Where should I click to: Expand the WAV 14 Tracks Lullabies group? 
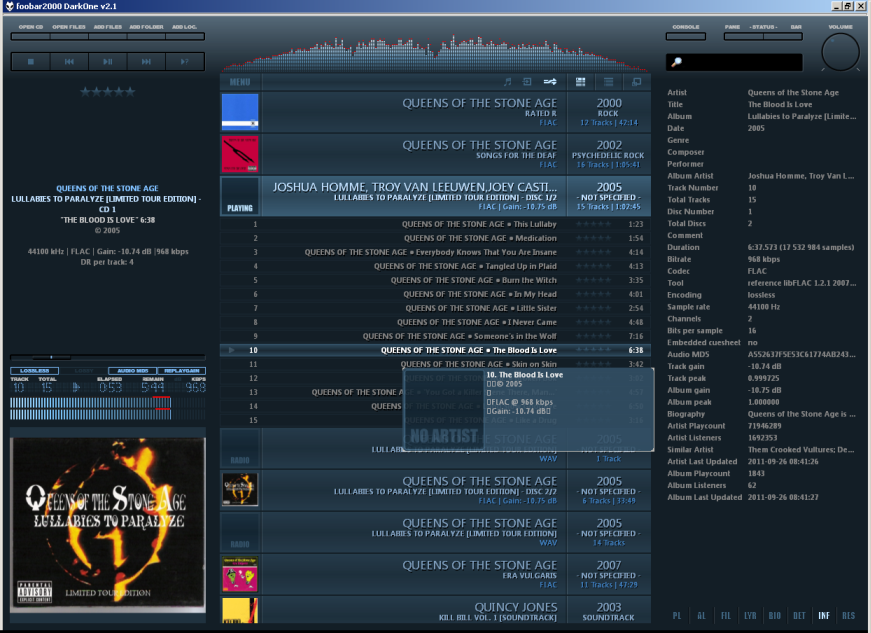coord(436,532)
